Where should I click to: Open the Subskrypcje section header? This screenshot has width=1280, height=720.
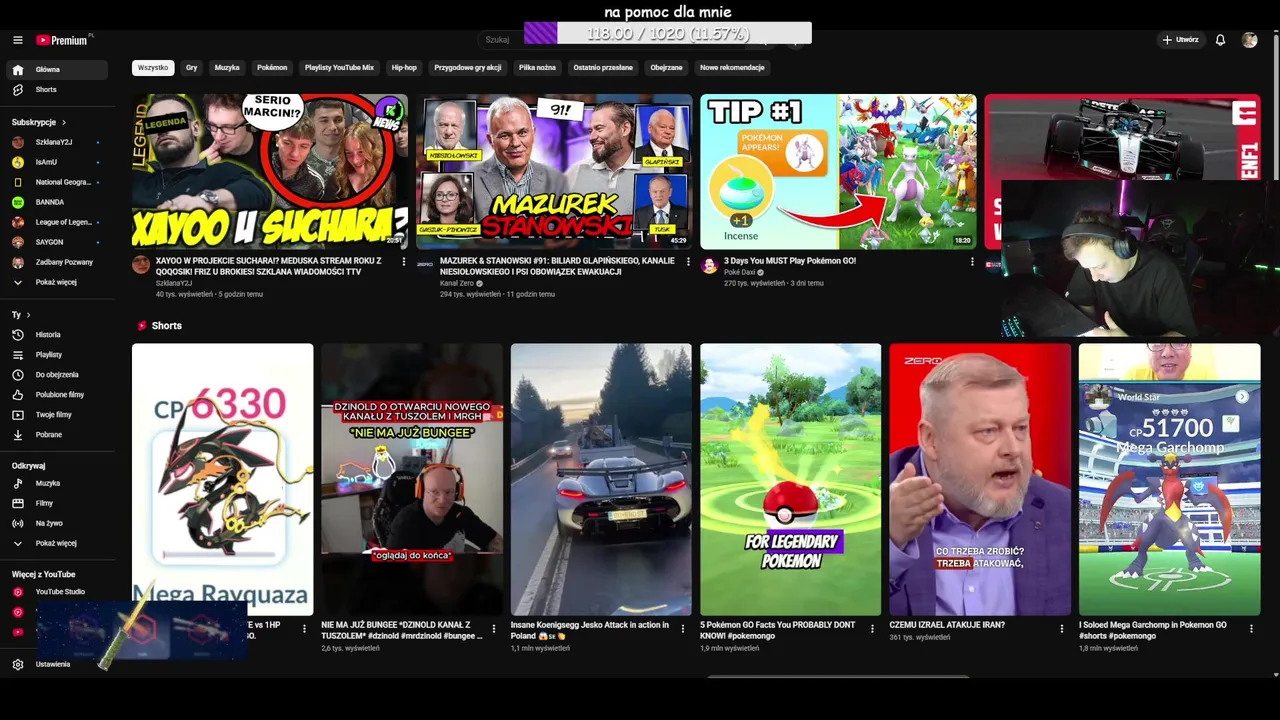[x=39, y=122]
